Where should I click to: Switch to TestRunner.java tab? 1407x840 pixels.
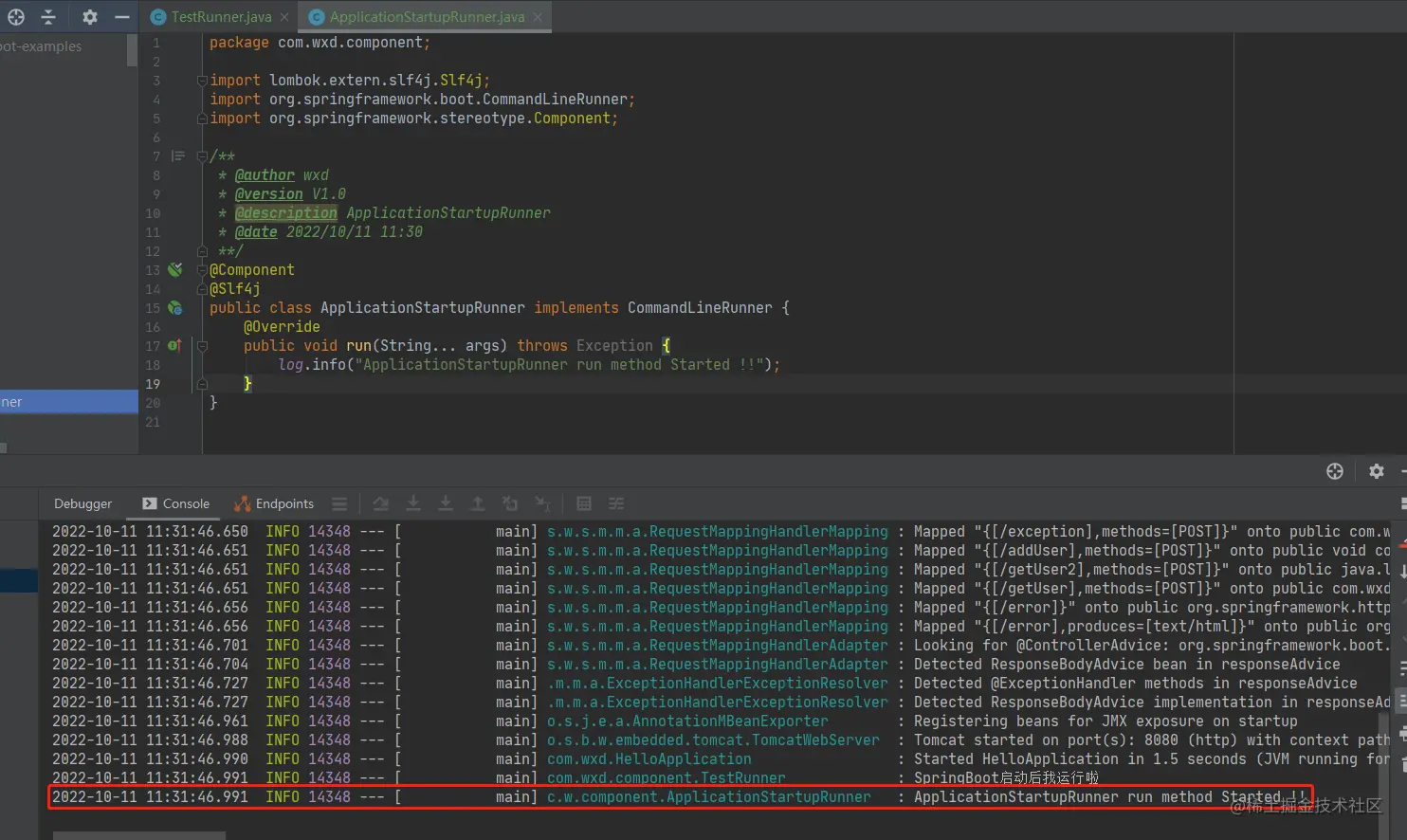(x=220, y=17)
